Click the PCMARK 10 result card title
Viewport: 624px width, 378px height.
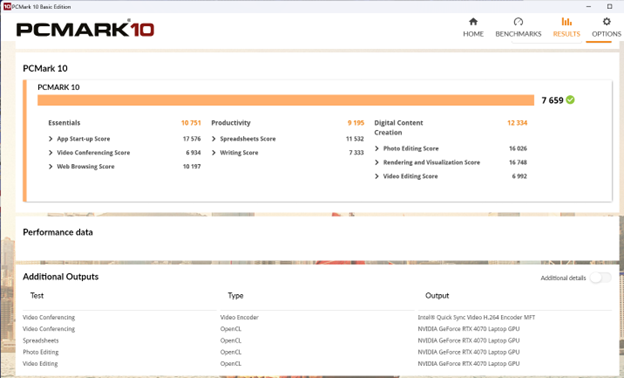pyautogui.click(x=58, y=87)
